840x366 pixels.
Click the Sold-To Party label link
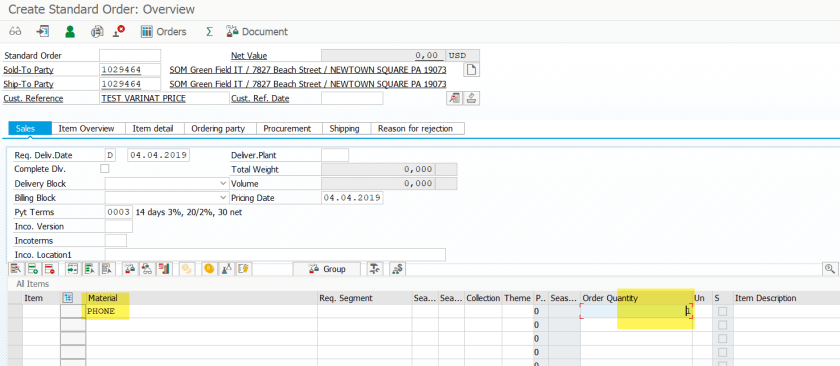tap(28, 70)
